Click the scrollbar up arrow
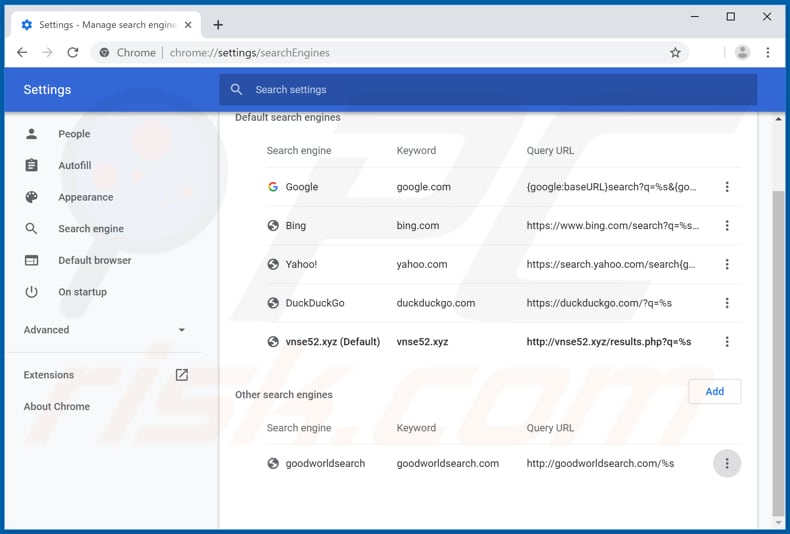The width and height of the screenshot is (790, 534). 778,119
